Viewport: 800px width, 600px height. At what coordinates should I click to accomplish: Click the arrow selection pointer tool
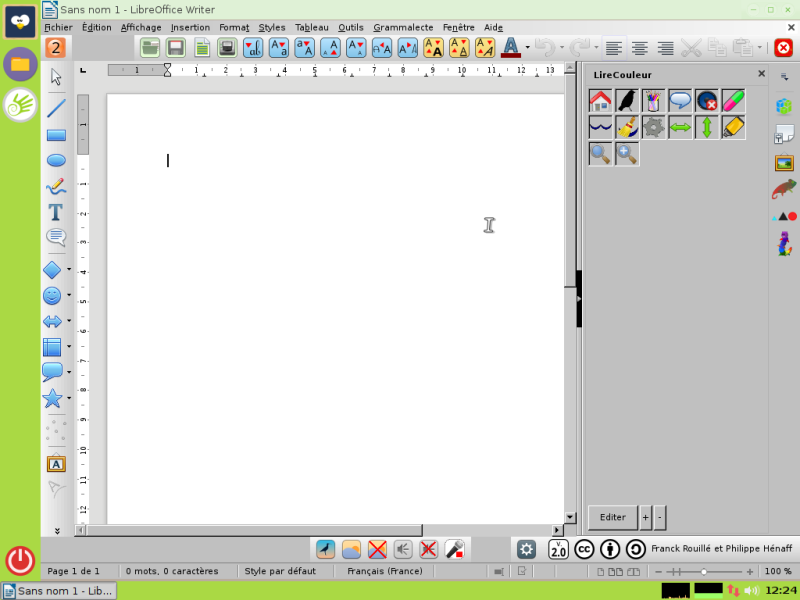pyautogui.click(x=56, y=77)
